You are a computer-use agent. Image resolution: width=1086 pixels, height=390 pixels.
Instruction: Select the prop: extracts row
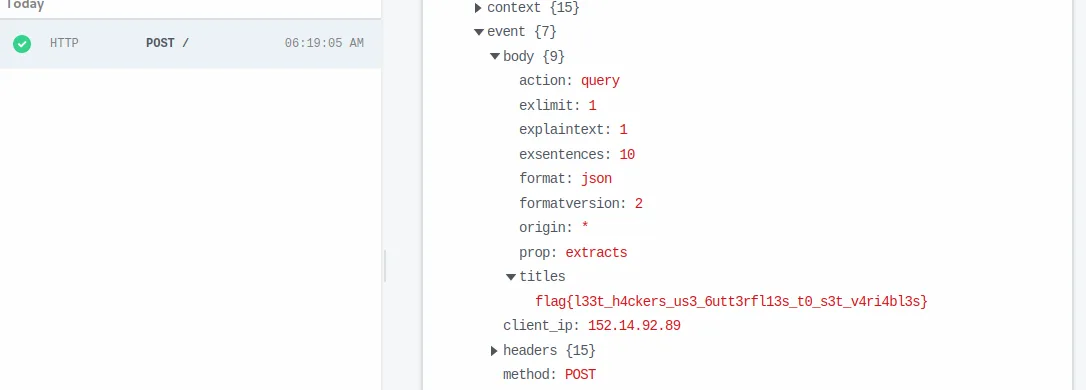[x=573, y=252]
